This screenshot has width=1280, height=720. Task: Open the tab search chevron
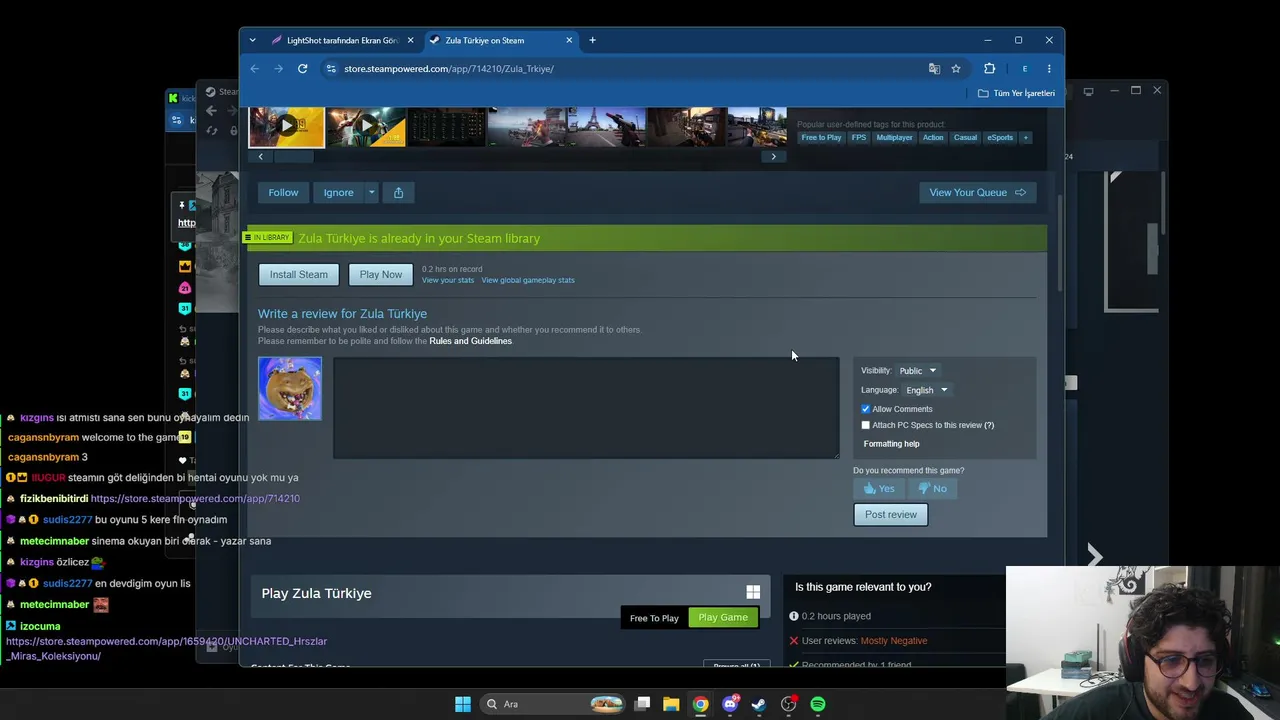252,40
